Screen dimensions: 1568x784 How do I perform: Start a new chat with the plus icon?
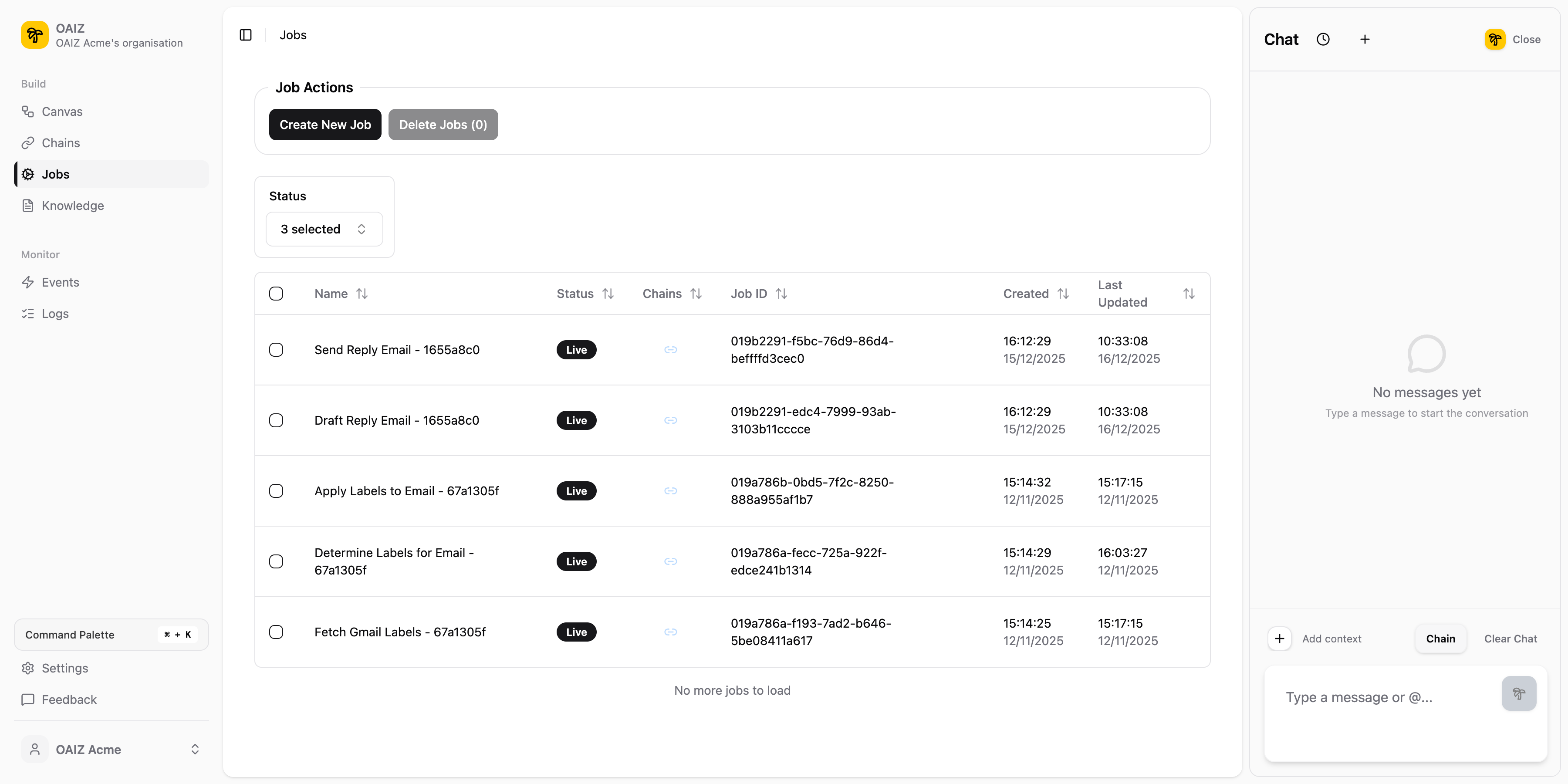(x=1365, y=39)
